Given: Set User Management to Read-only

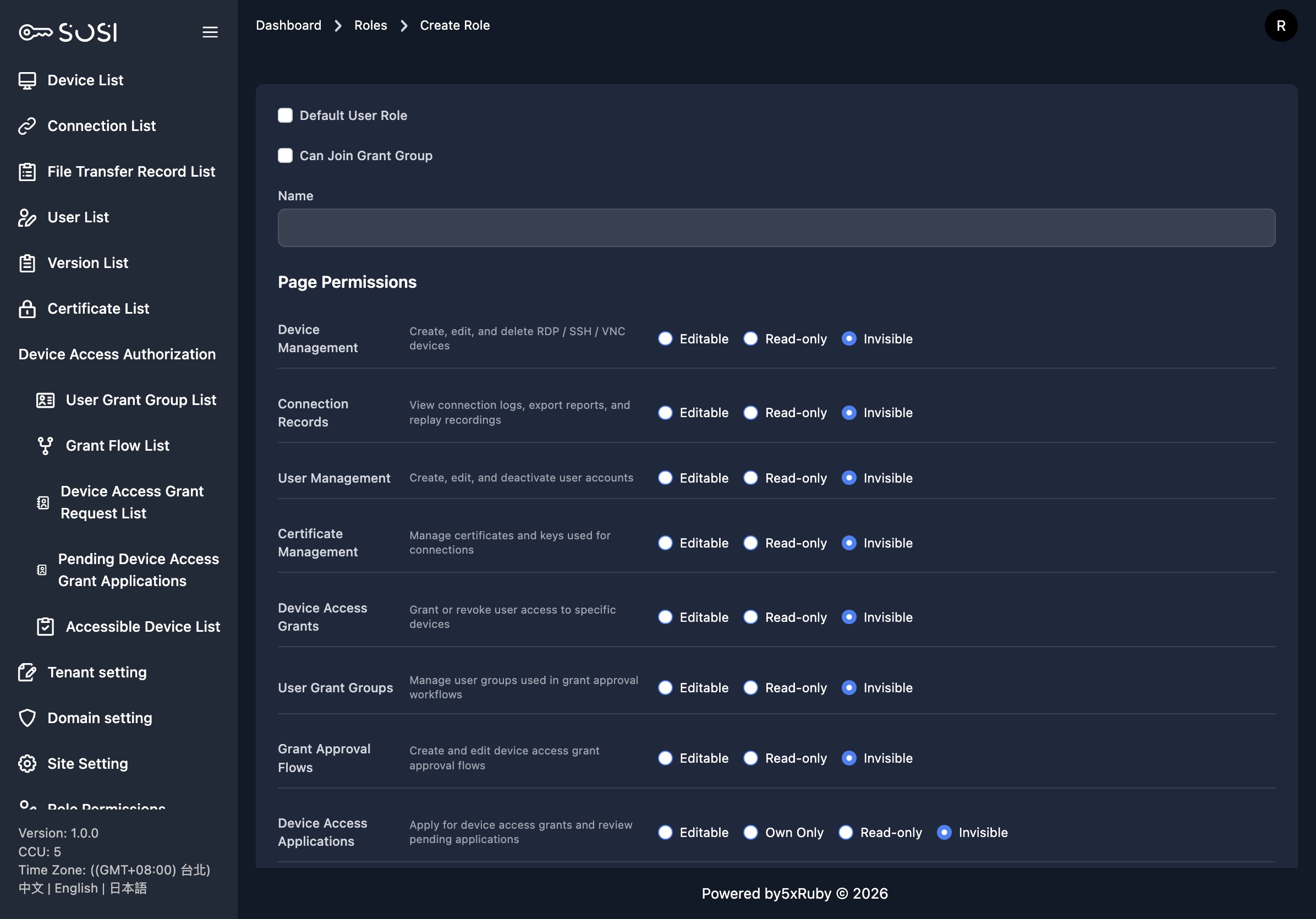Looking at the screenshot, I should [750, 478].
